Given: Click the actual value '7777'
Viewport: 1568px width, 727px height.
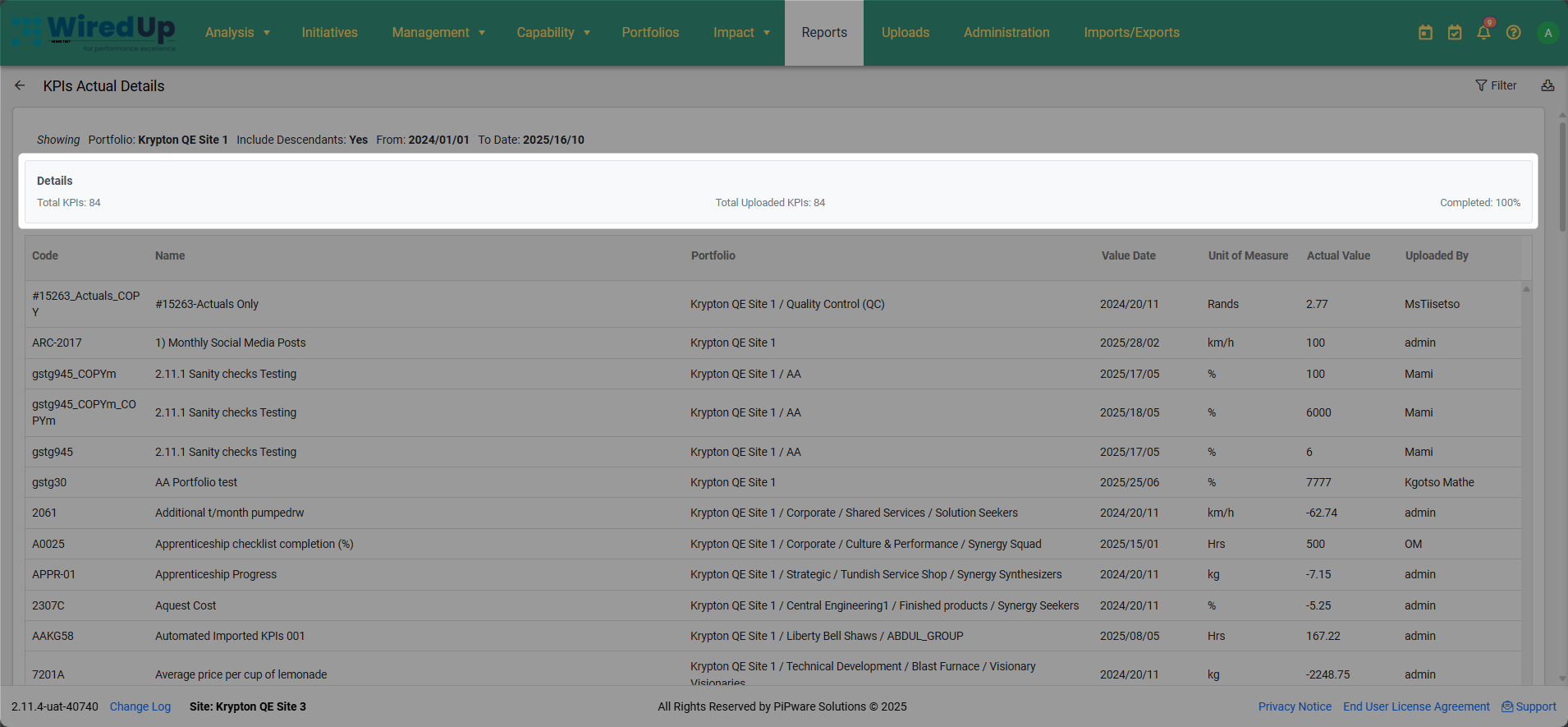Looking at the screenshot, I should (x=1318, y=482).
